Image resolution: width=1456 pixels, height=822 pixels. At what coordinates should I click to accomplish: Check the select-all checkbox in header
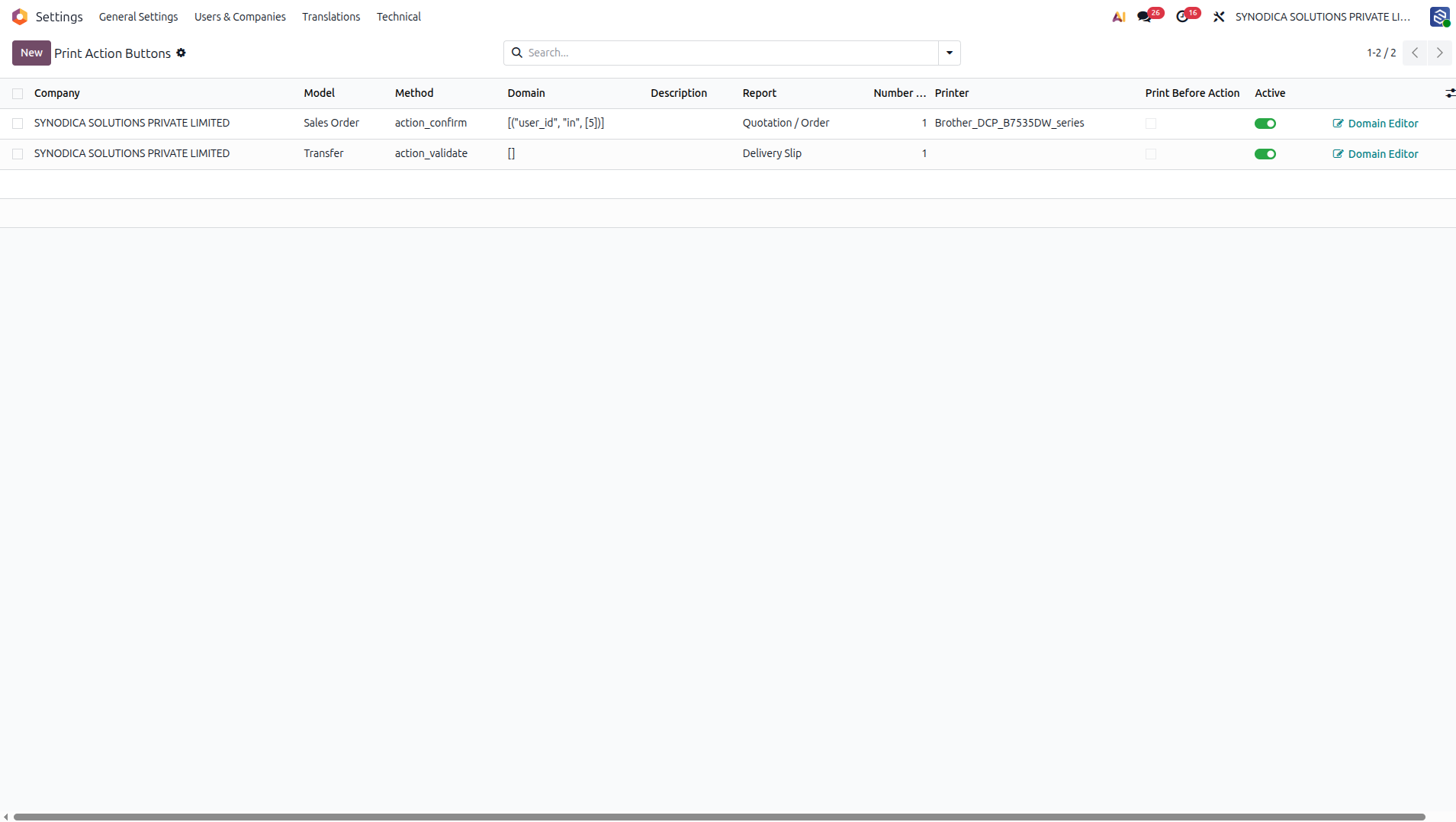[18, 93]
